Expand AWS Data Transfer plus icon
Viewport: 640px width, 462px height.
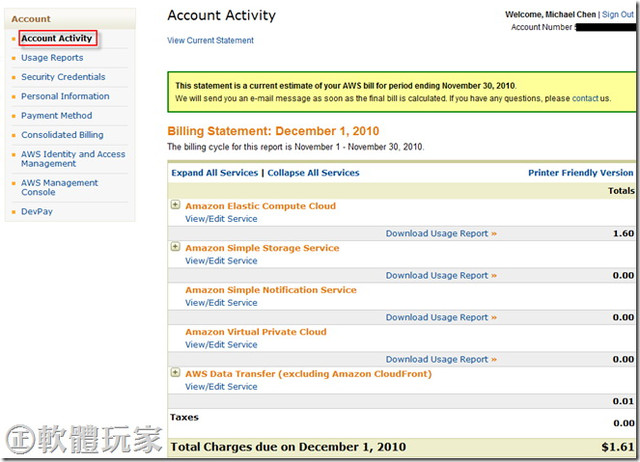tap(176, 373)
